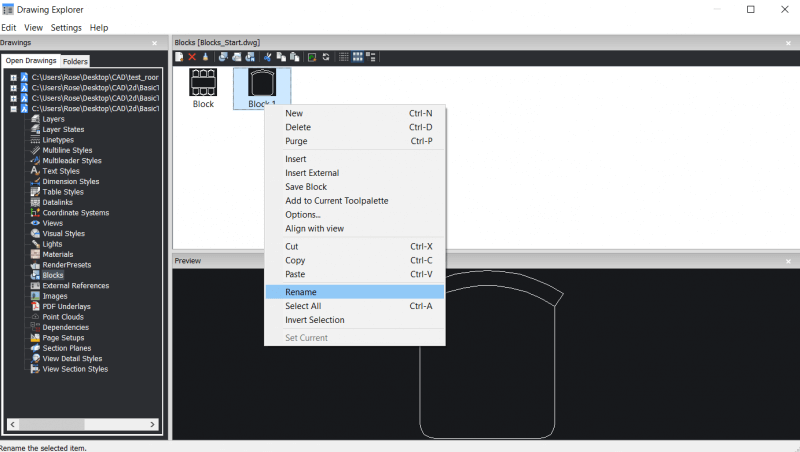The image size is (800, 452).
Task: Click the right arrow of tree scrollbar
Action: tap(152, 424)
